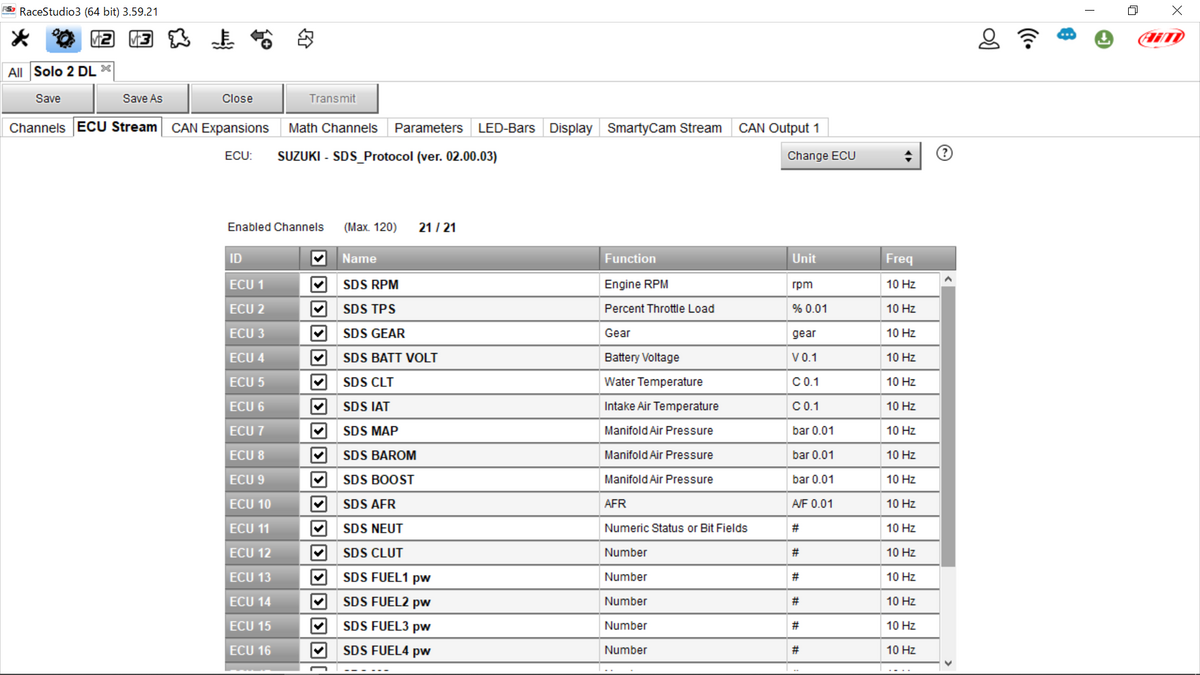1200x675 pixels.
Task: Open the Analysis 3 toolbar icon
Action: click(x=141, y=39)
